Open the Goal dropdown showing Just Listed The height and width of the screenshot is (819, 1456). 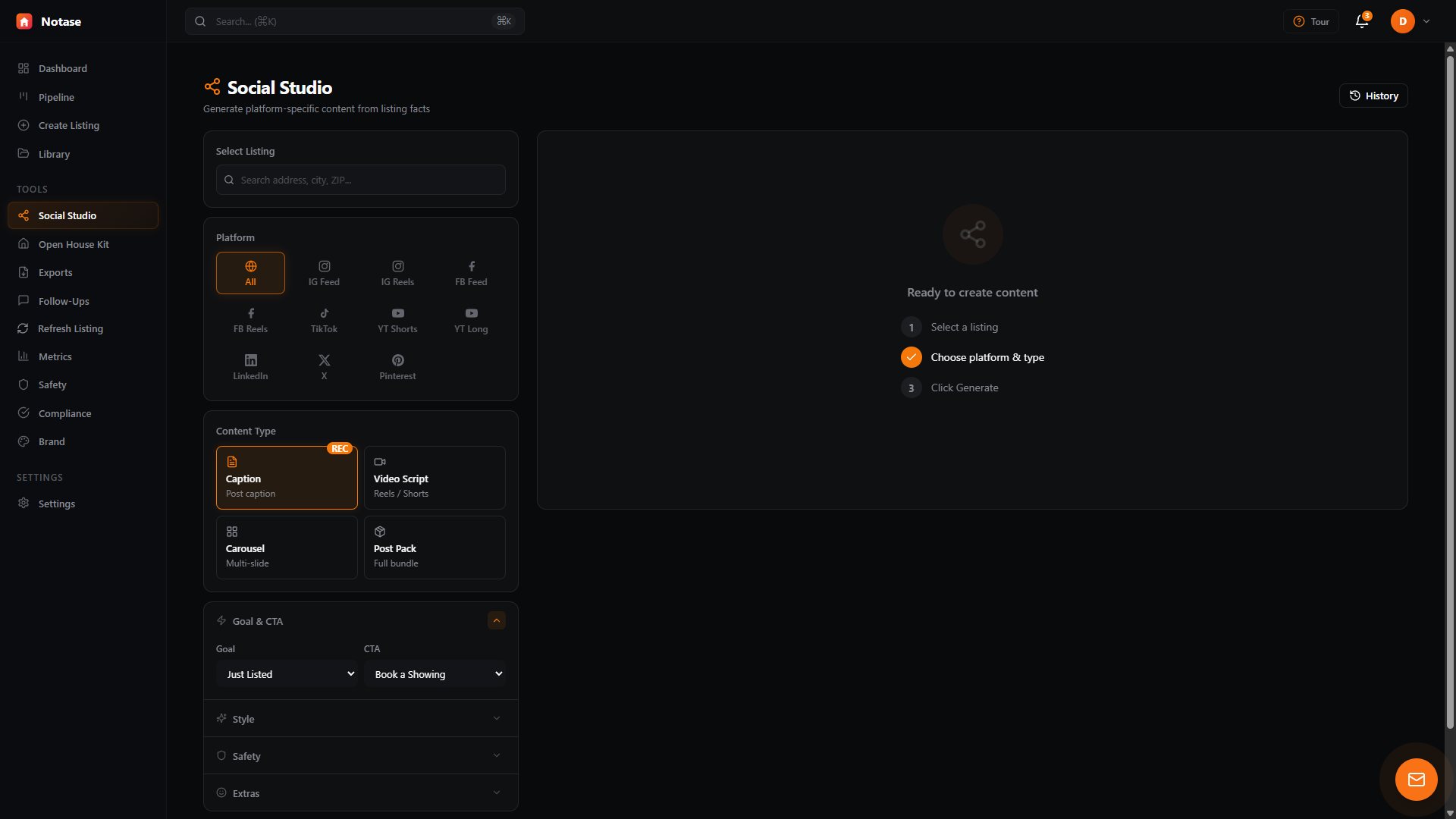287,673
